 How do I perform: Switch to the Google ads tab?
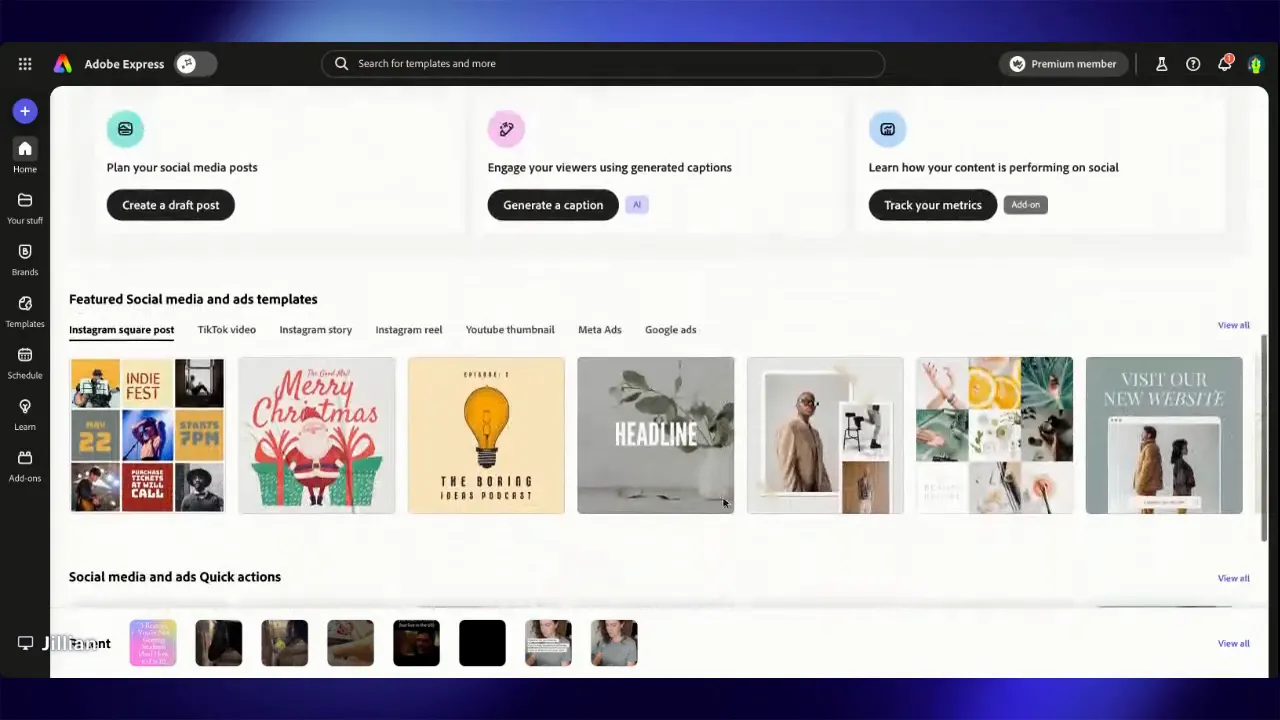[670, 329]
